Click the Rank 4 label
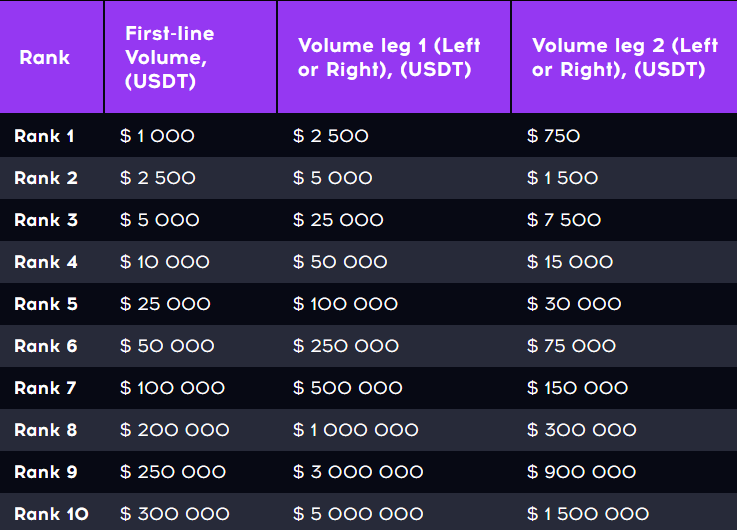The width and height of the screenshot is (737, 530). 46,262
